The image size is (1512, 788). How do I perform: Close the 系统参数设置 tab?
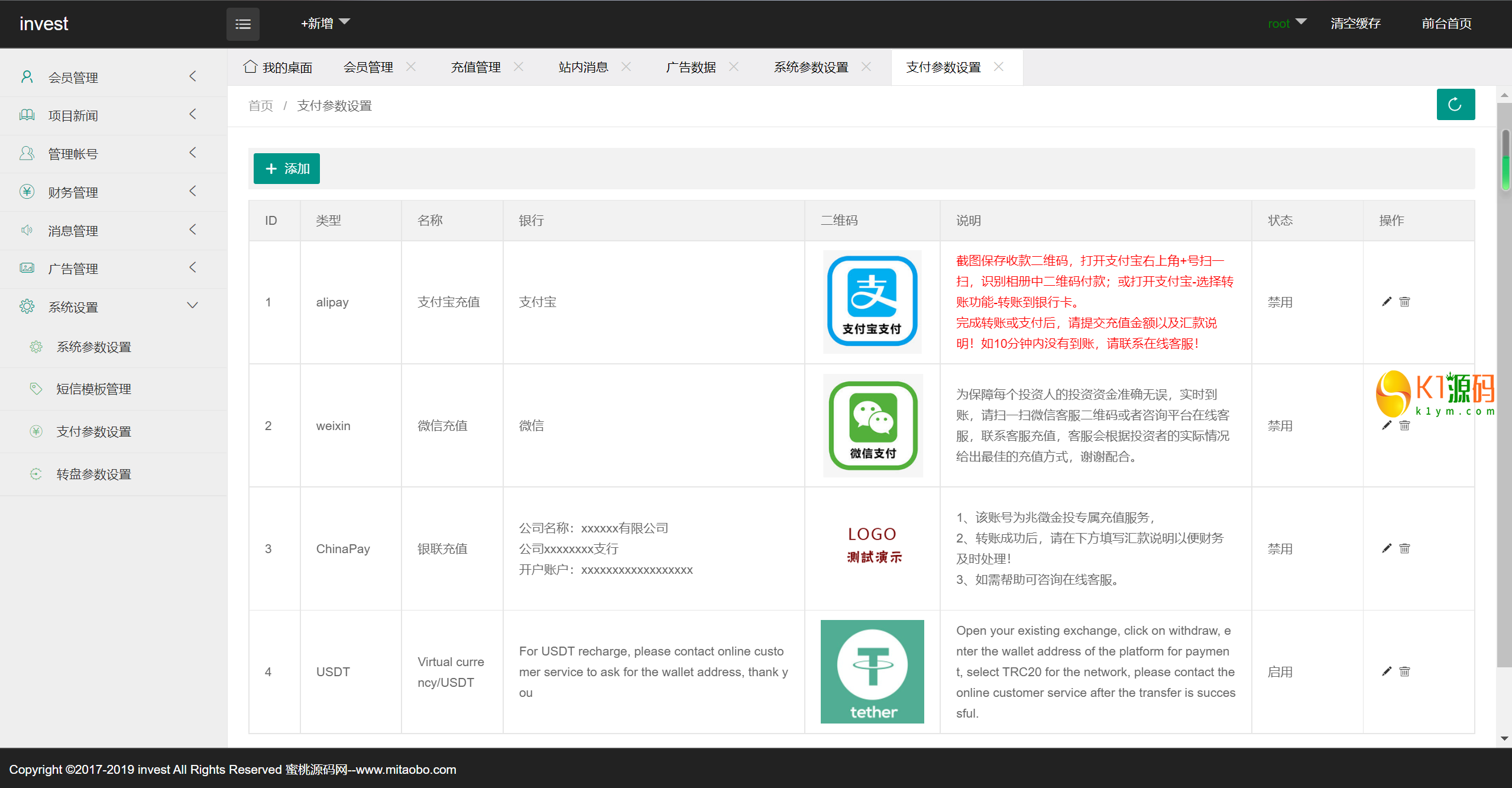point(866,67)
